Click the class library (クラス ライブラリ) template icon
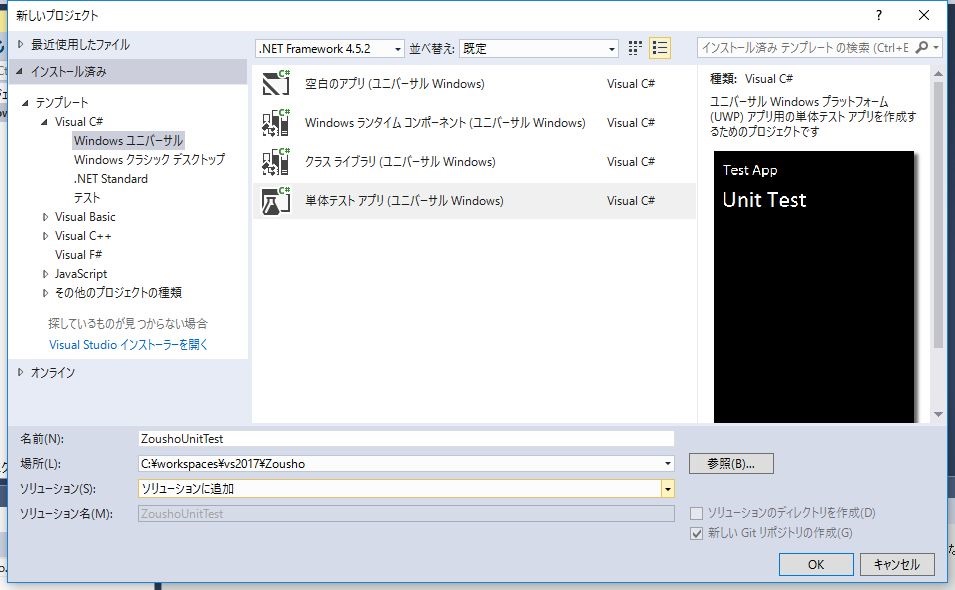The height and width of the screenshot is (590, 955). 275,161
